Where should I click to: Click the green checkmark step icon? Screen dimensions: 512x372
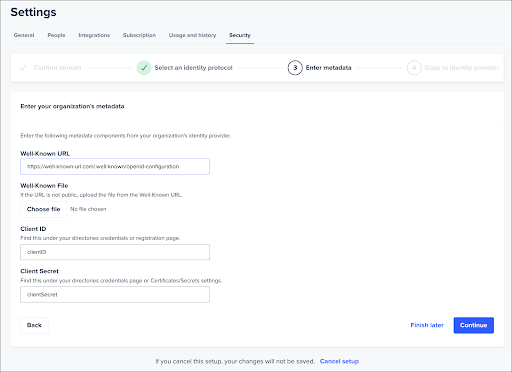click(144, 68)
